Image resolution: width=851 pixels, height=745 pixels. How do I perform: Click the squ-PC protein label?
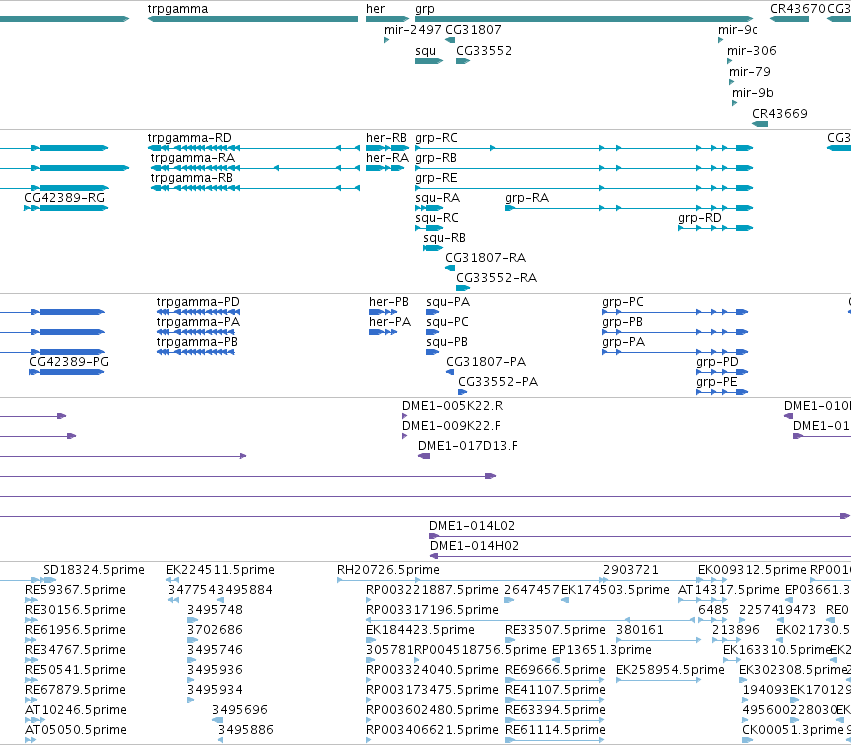click(x=447, y=322)
